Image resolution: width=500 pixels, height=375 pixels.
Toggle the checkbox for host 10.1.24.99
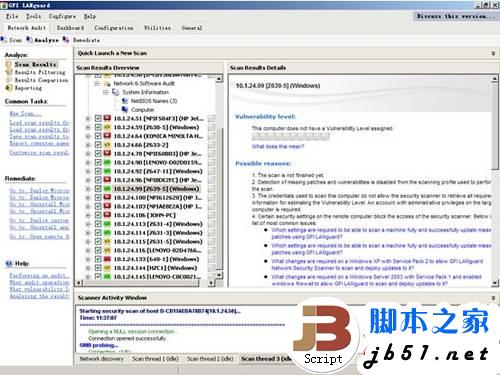pyautogui.click(x=98, y=189)
